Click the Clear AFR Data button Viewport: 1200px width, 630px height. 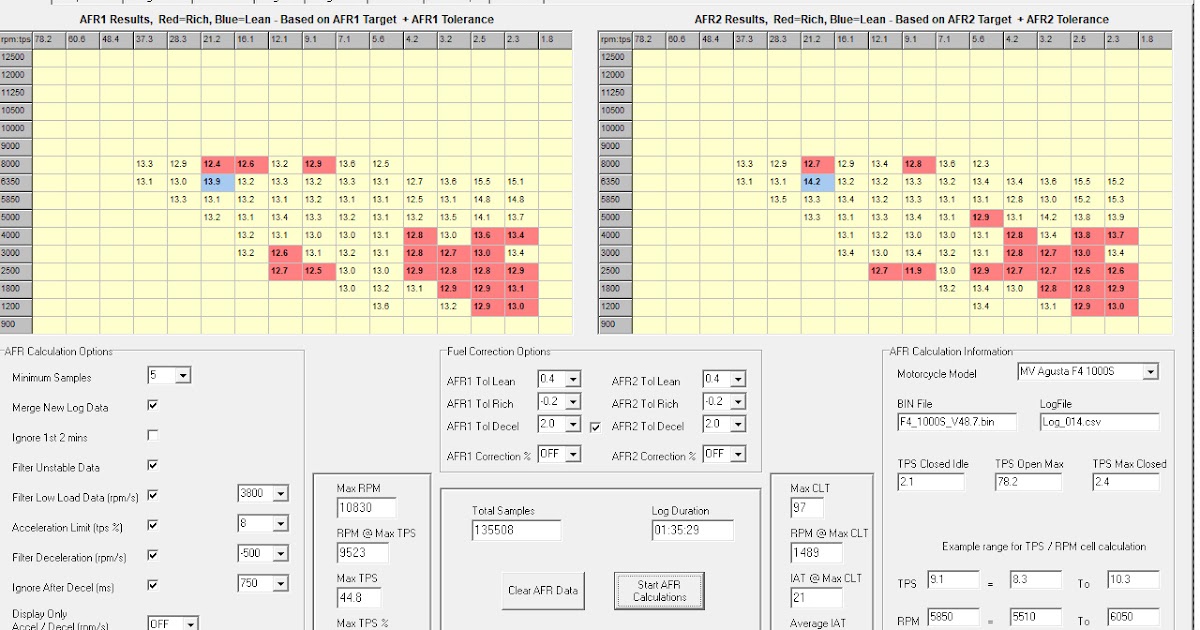(544, 591)
